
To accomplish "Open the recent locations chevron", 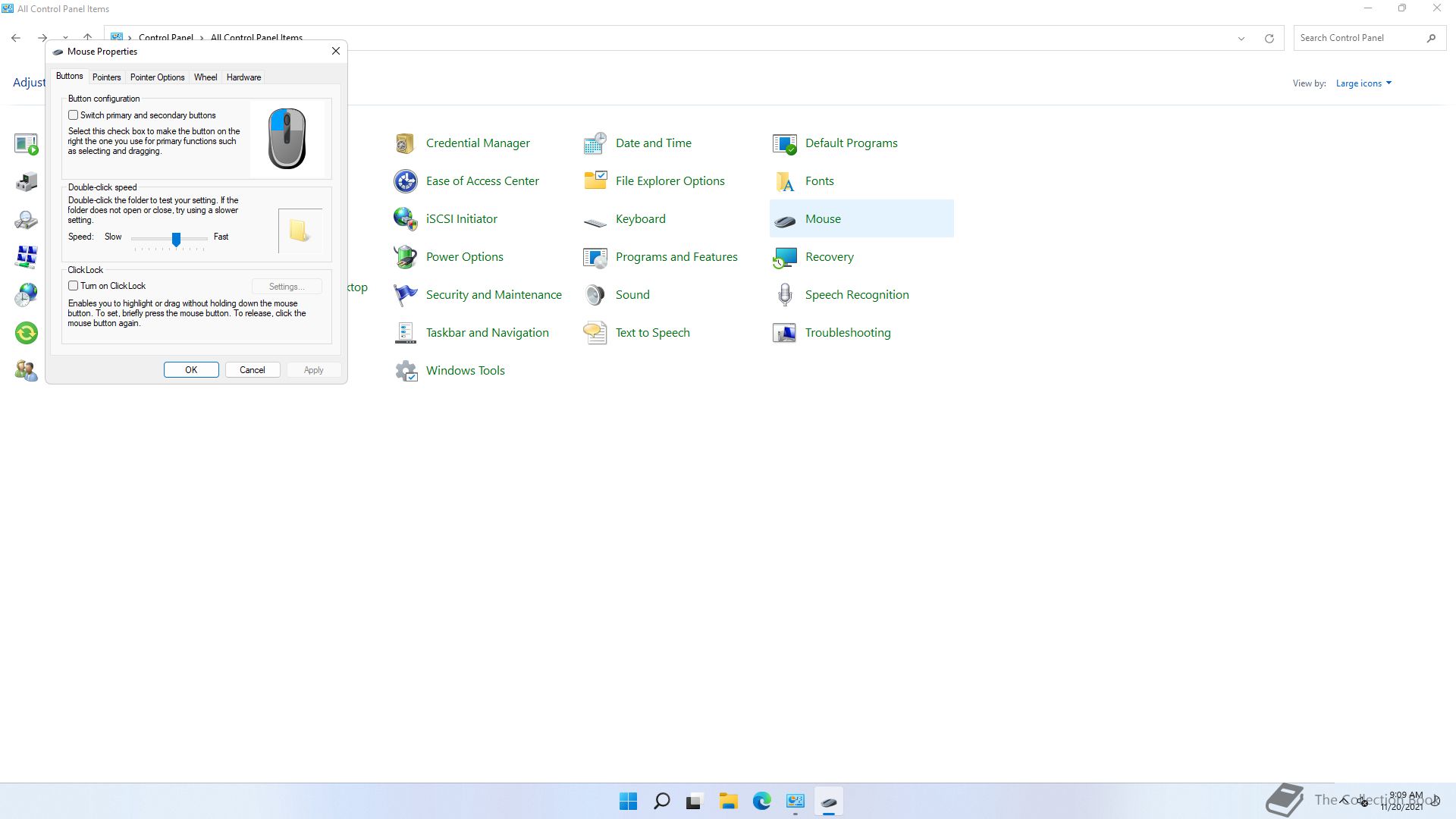I will coord(66,38).
